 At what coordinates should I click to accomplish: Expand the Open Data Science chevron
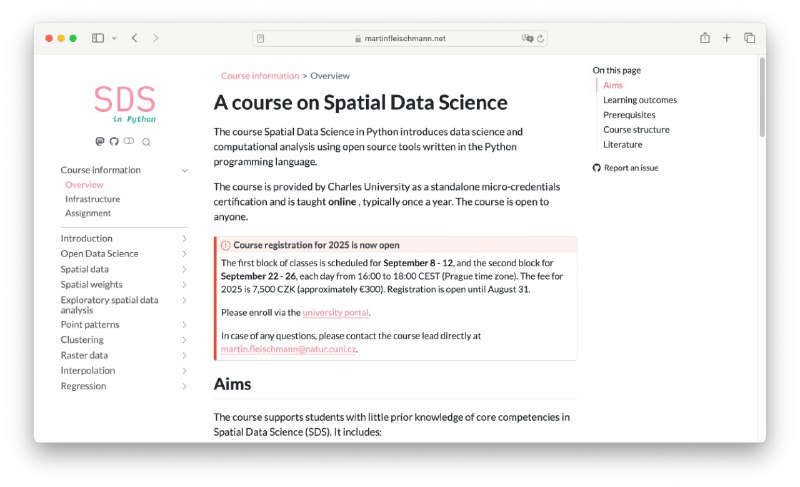(x=185, y=254)
